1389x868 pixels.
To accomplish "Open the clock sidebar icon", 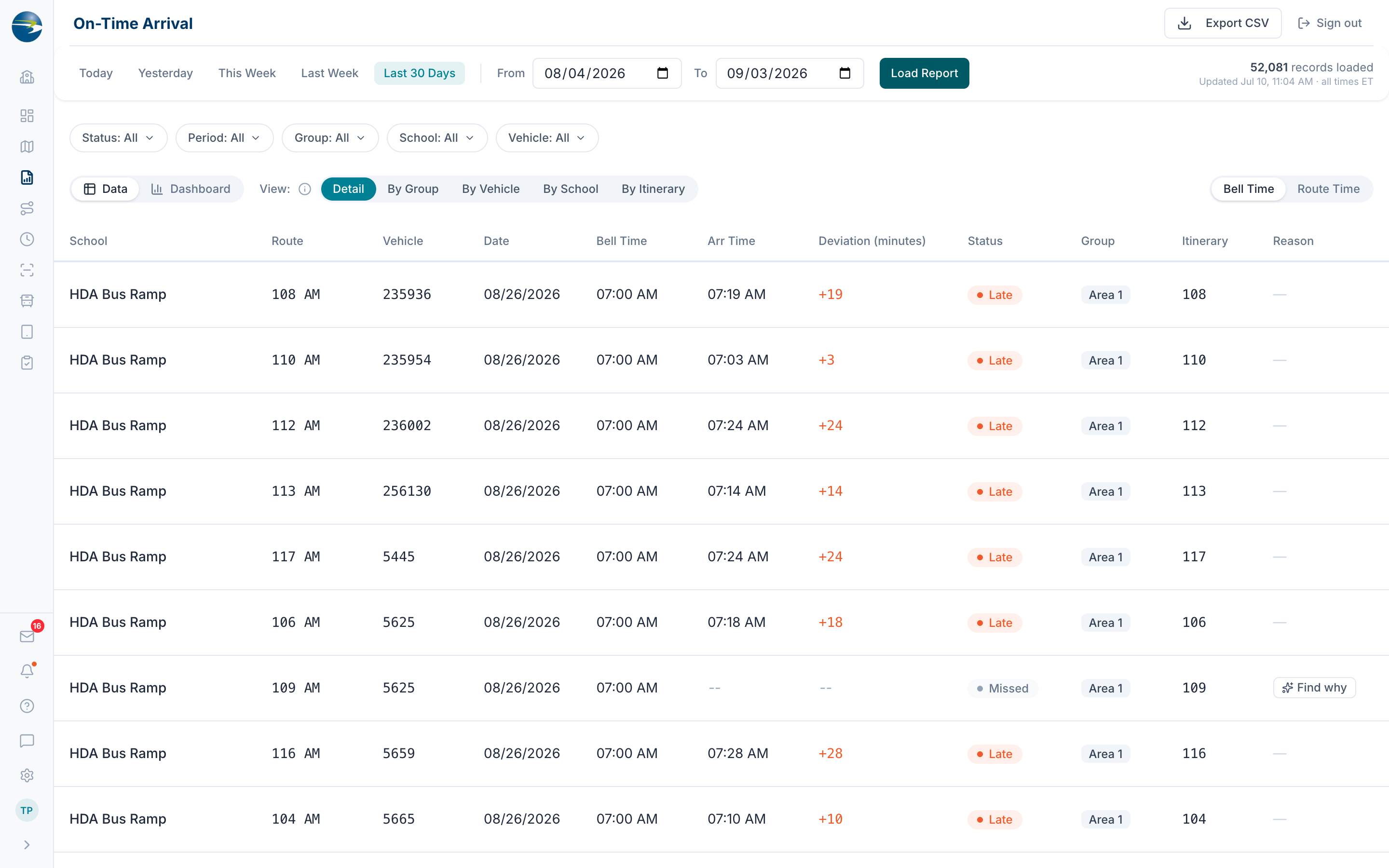I will tap(27, 239).
